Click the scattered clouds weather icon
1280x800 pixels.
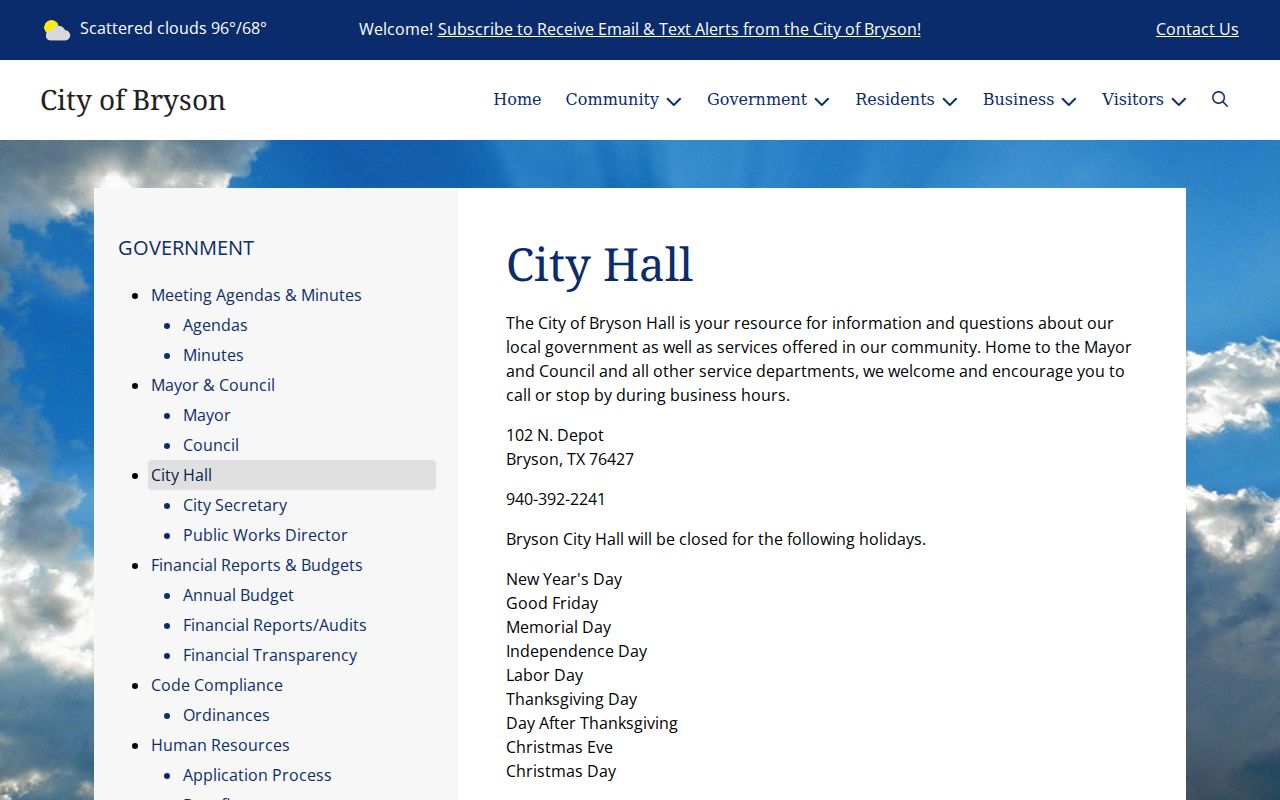pos(57,30)
